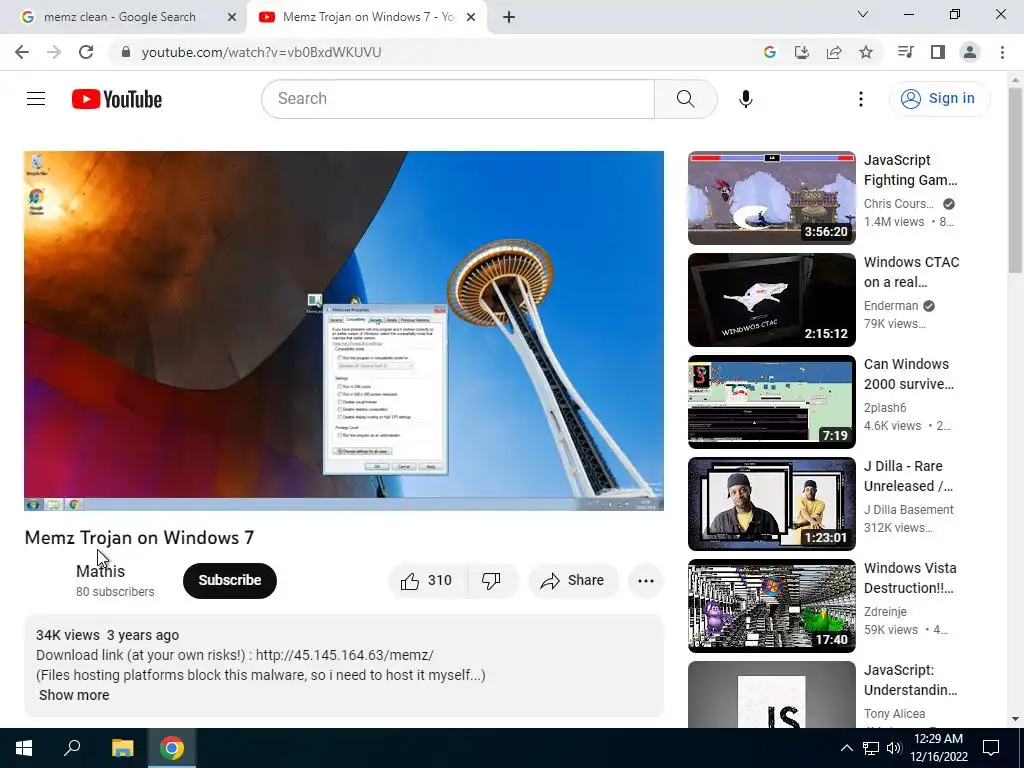Open volume control tray icon
The height and width of the screenshot is (768, 1024).
(893, 748)
